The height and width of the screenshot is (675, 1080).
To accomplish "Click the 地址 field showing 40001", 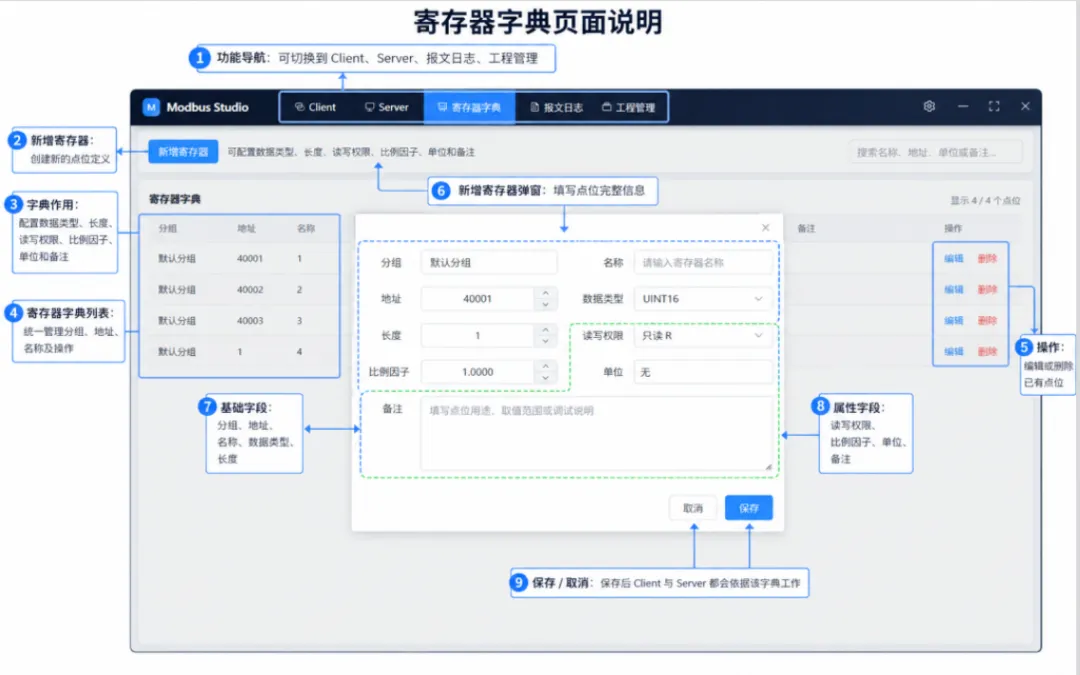I will click(x=477, y=299).
